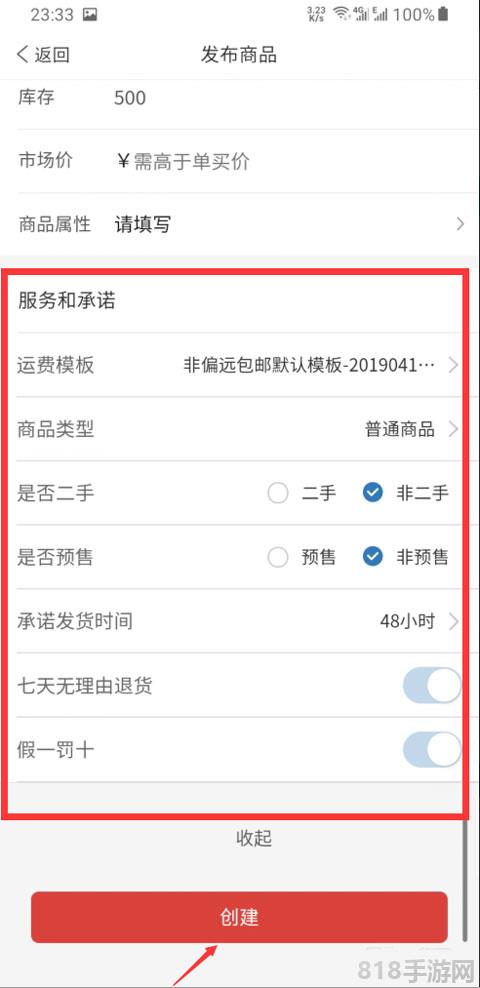Toggle the 假一罚十 switch
480x988 pixels.
(432, 750)
